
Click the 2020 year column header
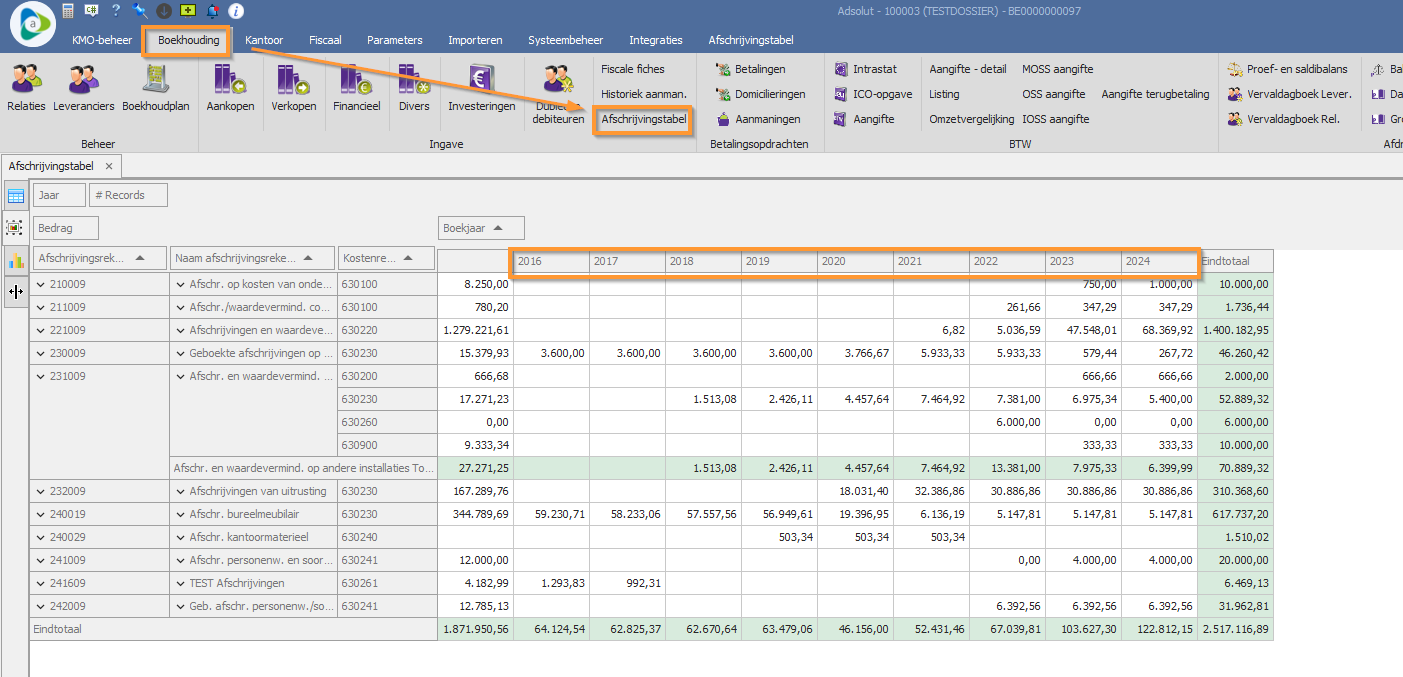tap(854, 261)
